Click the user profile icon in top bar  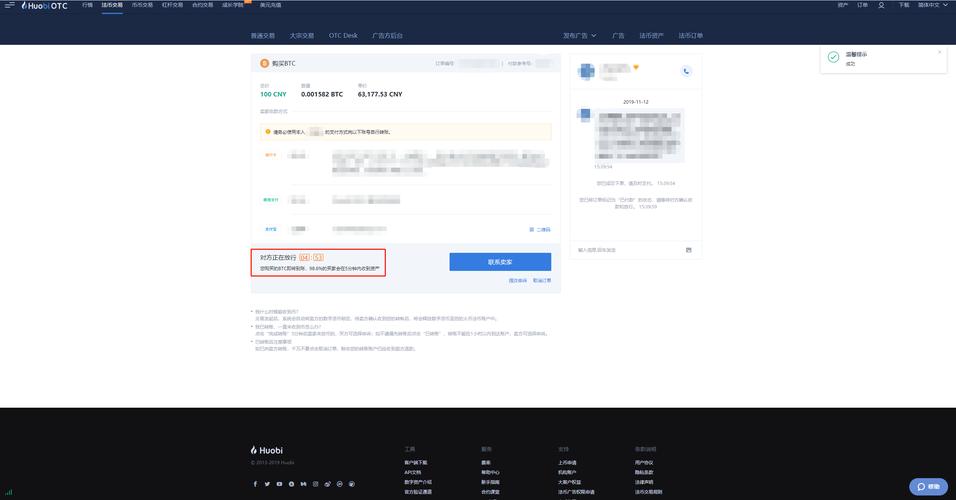881,5
